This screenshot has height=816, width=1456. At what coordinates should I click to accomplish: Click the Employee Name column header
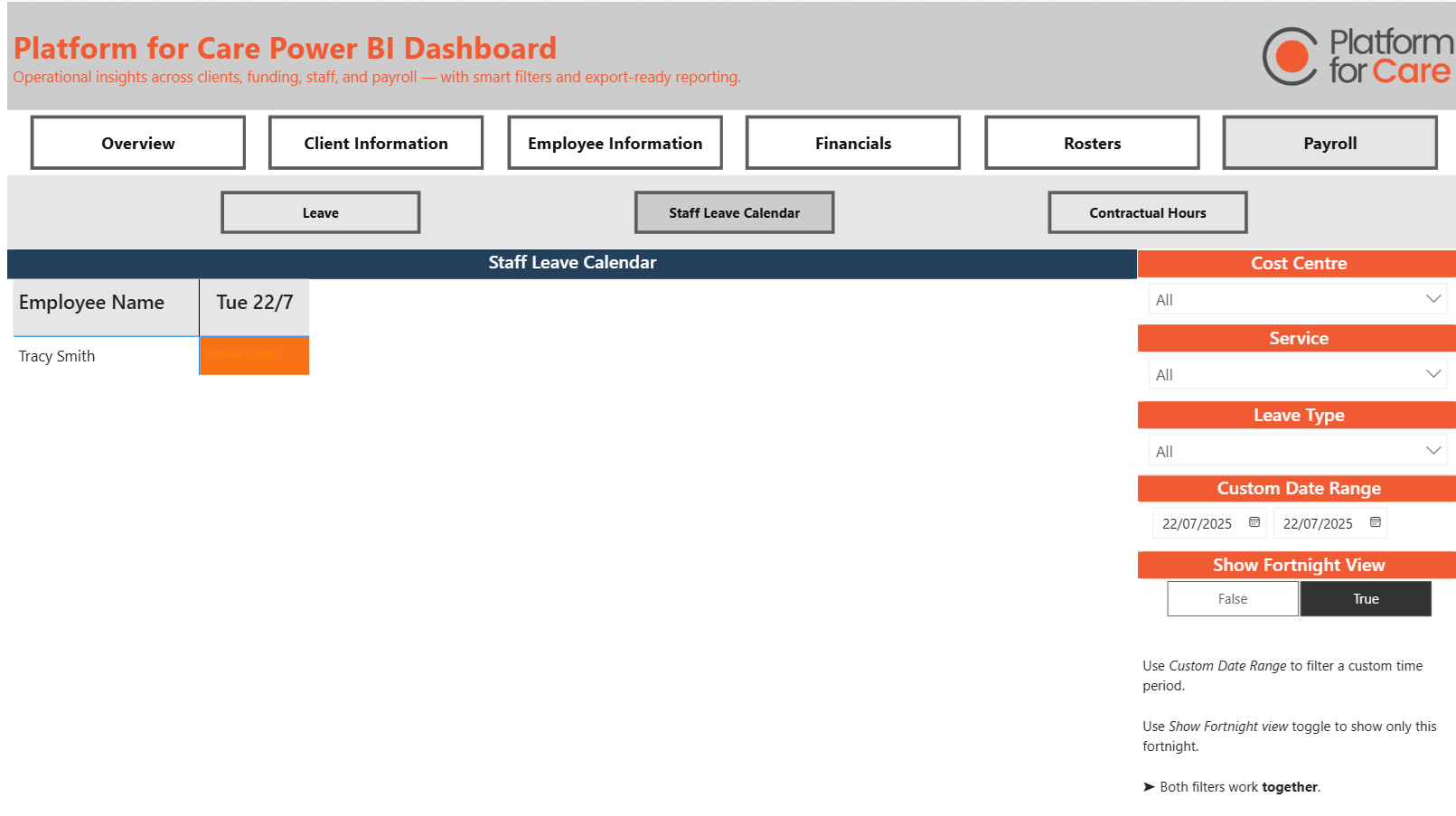[x=106, y=307]
